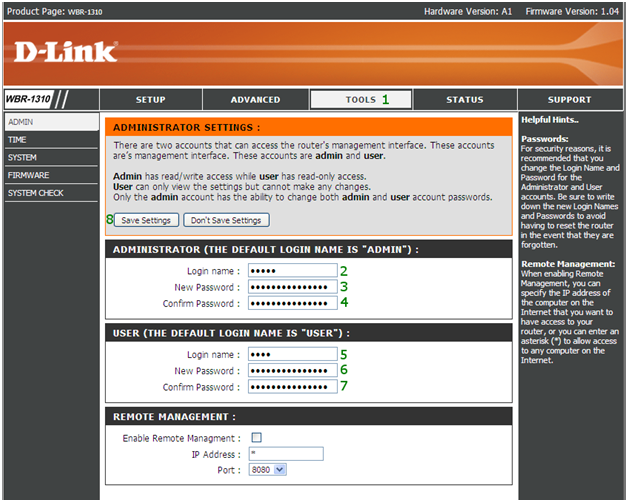This screenshot has width=628, height=502.
Task: Click the Hardware Version: A1 text
Action: 468,12
